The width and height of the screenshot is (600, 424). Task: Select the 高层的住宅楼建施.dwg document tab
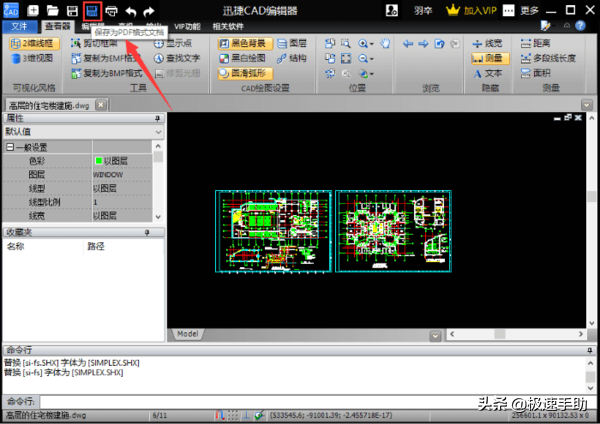(49, 105)
